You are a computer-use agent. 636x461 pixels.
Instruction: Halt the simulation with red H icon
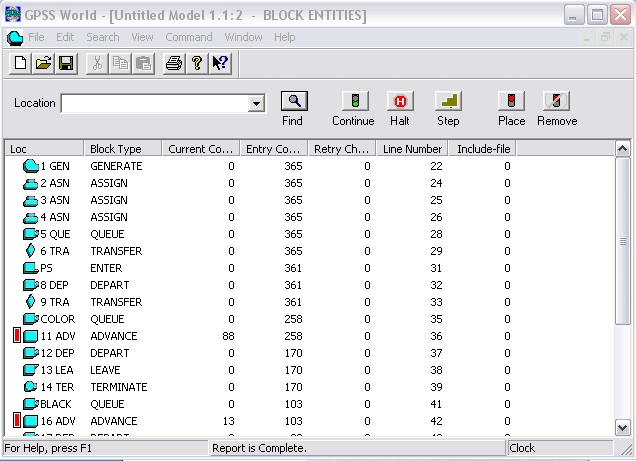tap(400, 101)
